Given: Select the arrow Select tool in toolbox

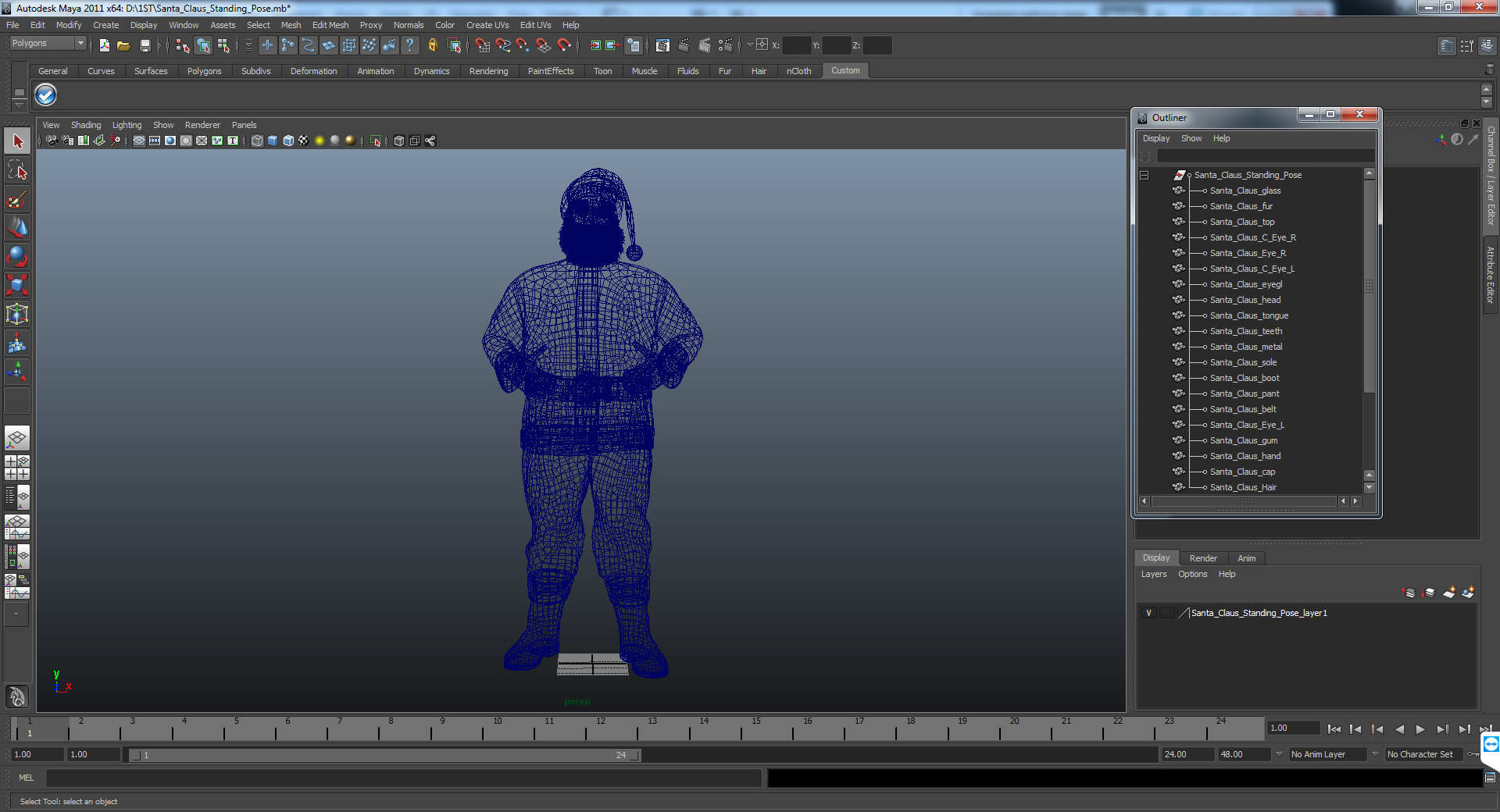Looking at the screenshot, I should (x=17, y=141).
